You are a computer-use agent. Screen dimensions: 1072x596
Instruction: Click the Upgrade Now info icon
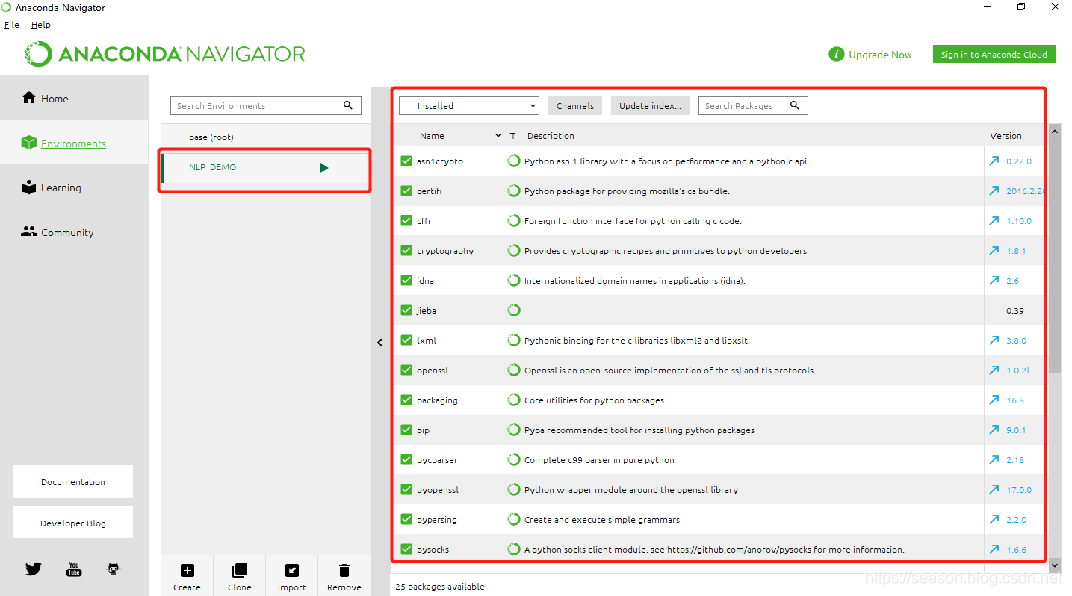(x=835, y=54)
